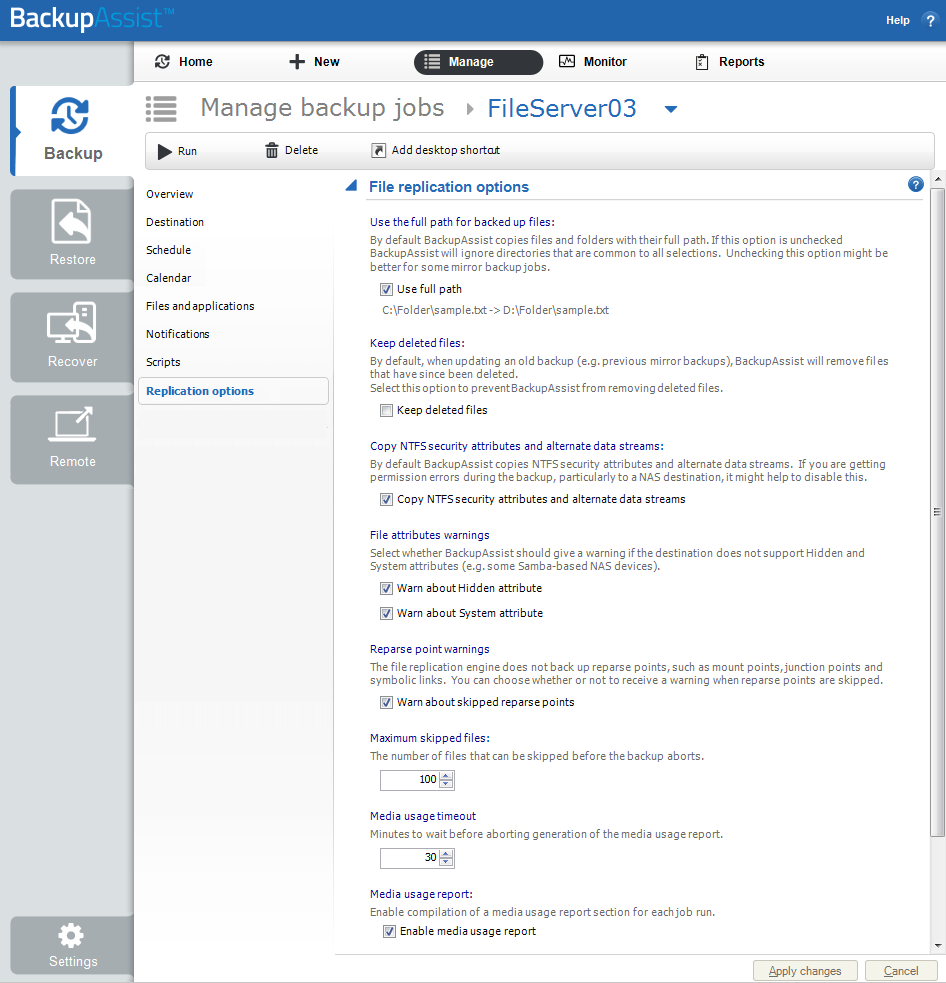The width and height of the screenshot is (946, 983).
Task: Disable Enable media usage report
Action: (x=389, y=932)
